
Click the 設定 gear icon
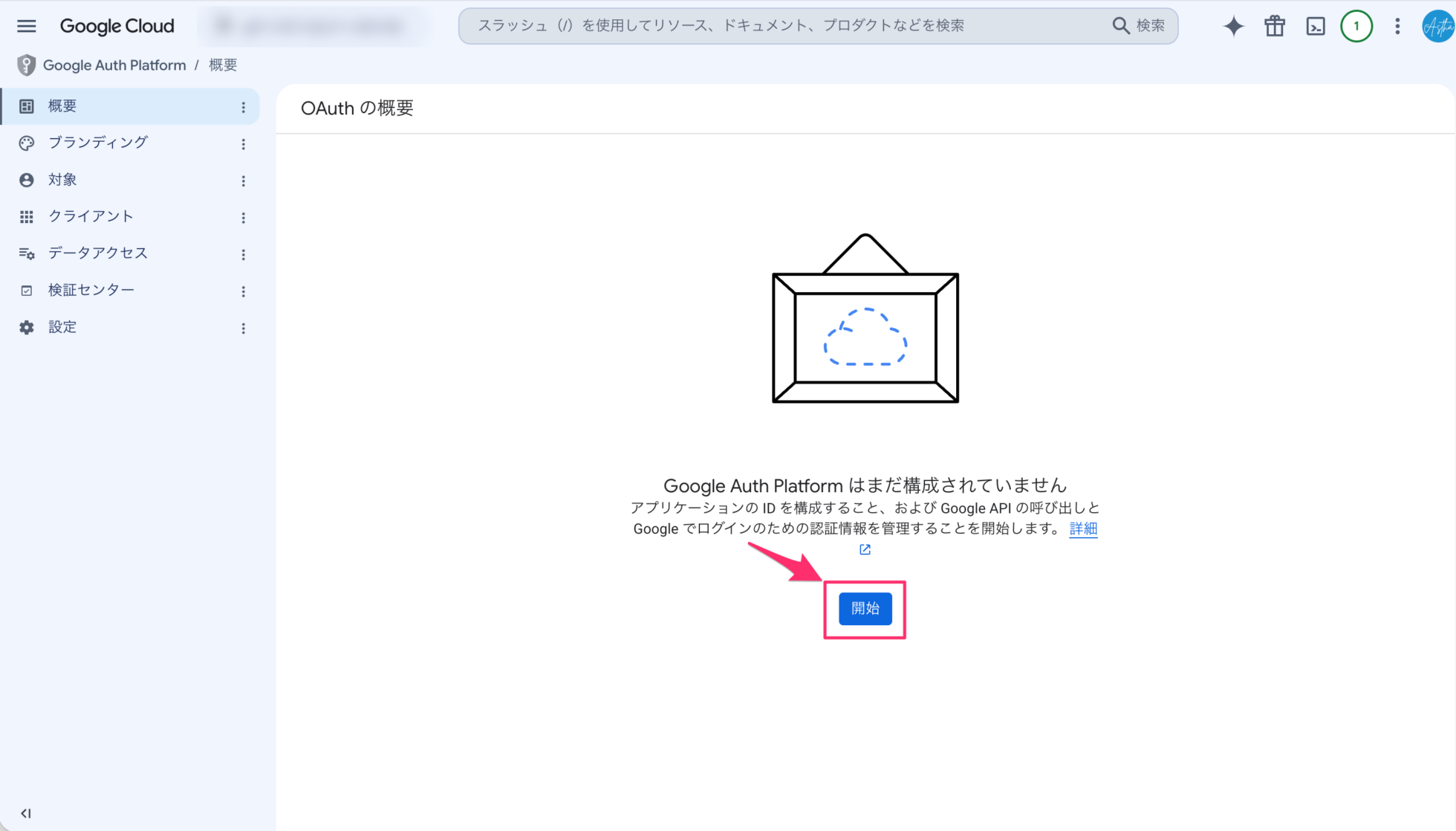coord(27,327)
